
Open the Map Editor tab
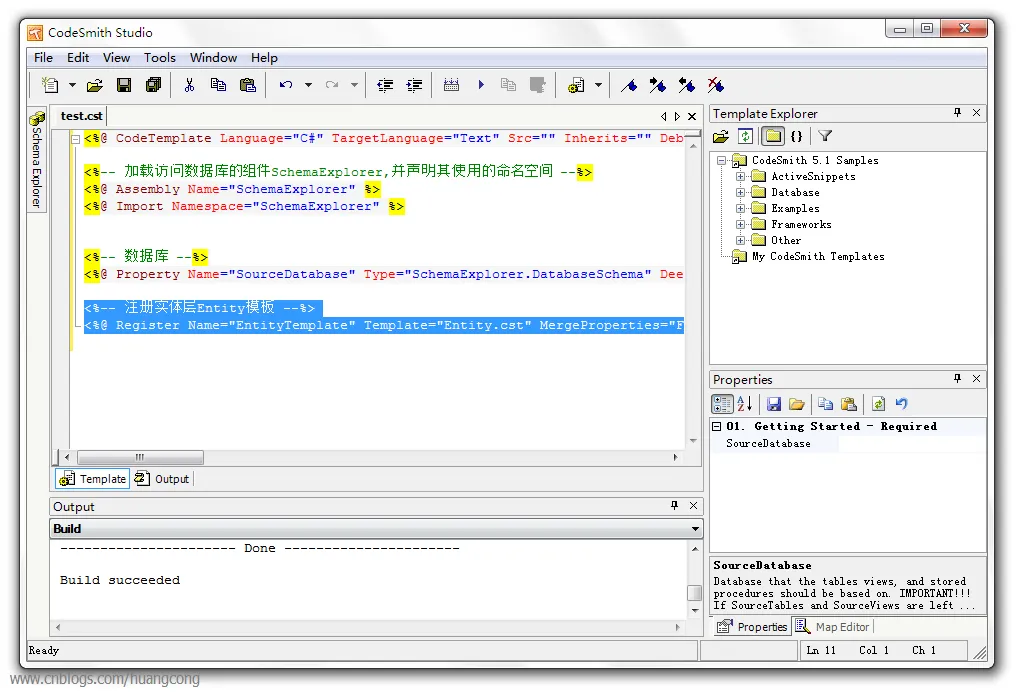(833, 627)
